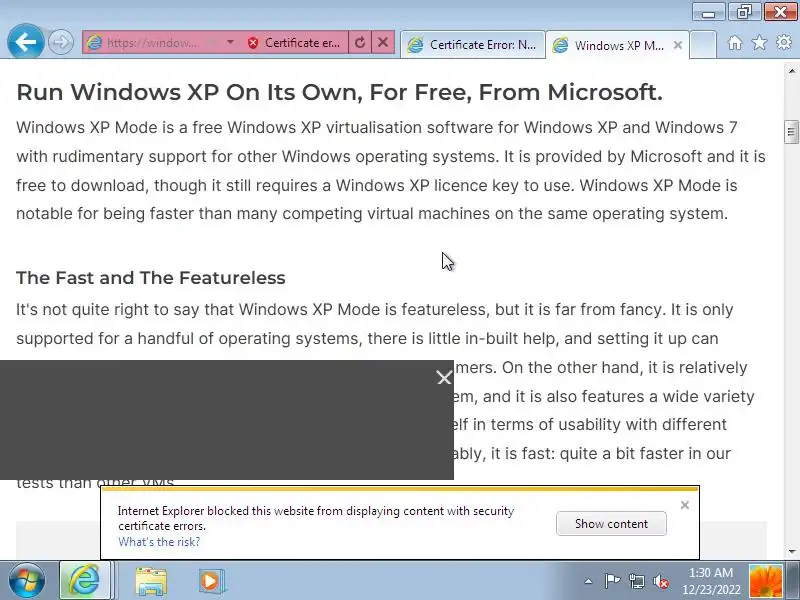Open the address bar dropdown arrow

coord(230,42)
